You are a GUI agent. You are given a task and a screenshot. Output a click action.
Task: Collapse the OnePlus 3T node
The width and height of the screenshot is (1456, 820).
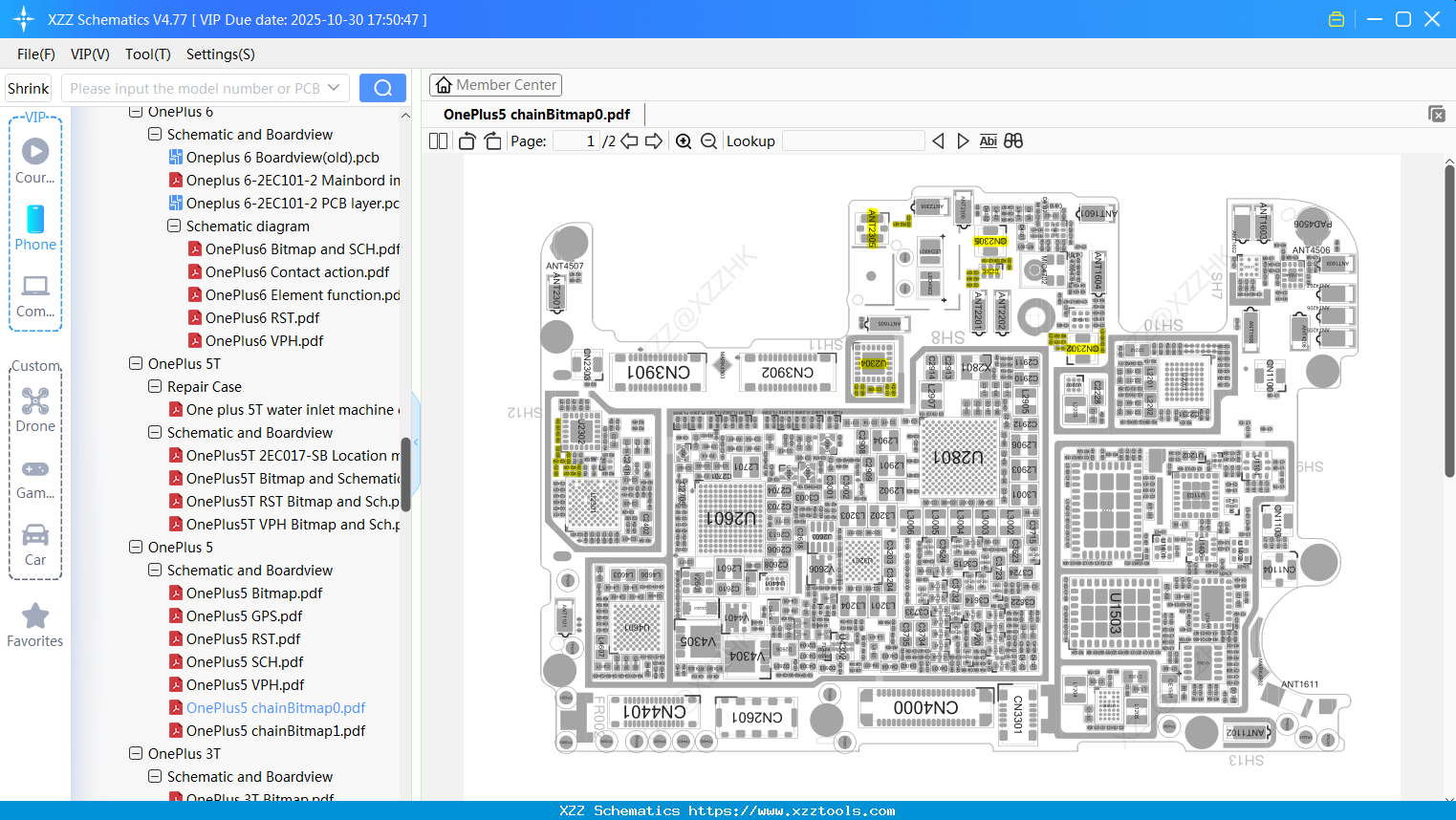click(136, 754)
